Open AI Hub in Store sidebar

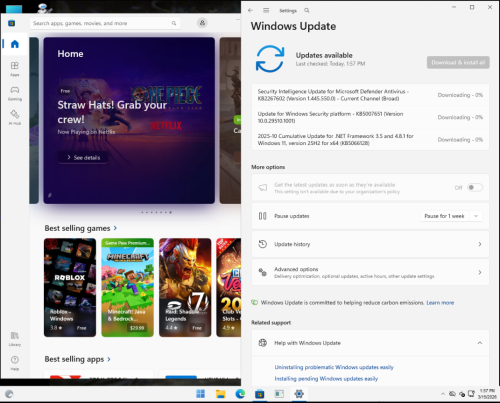[15, 117]
